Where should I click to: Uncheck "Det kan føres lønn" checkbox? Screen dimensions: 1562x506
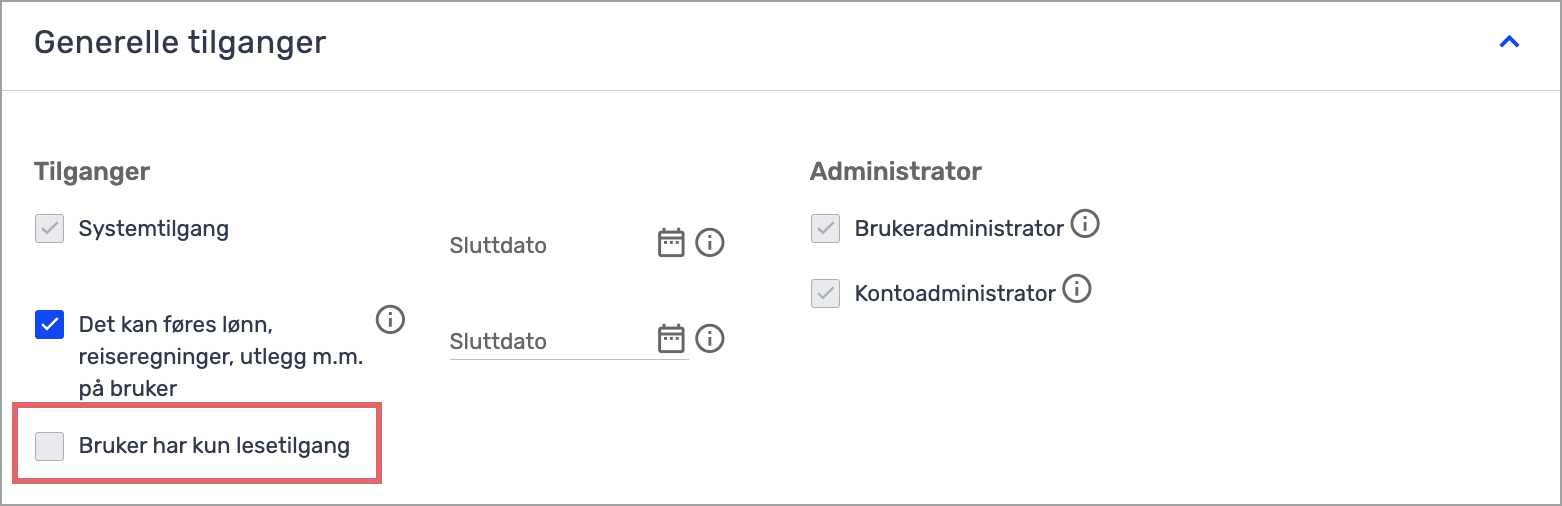49,325
